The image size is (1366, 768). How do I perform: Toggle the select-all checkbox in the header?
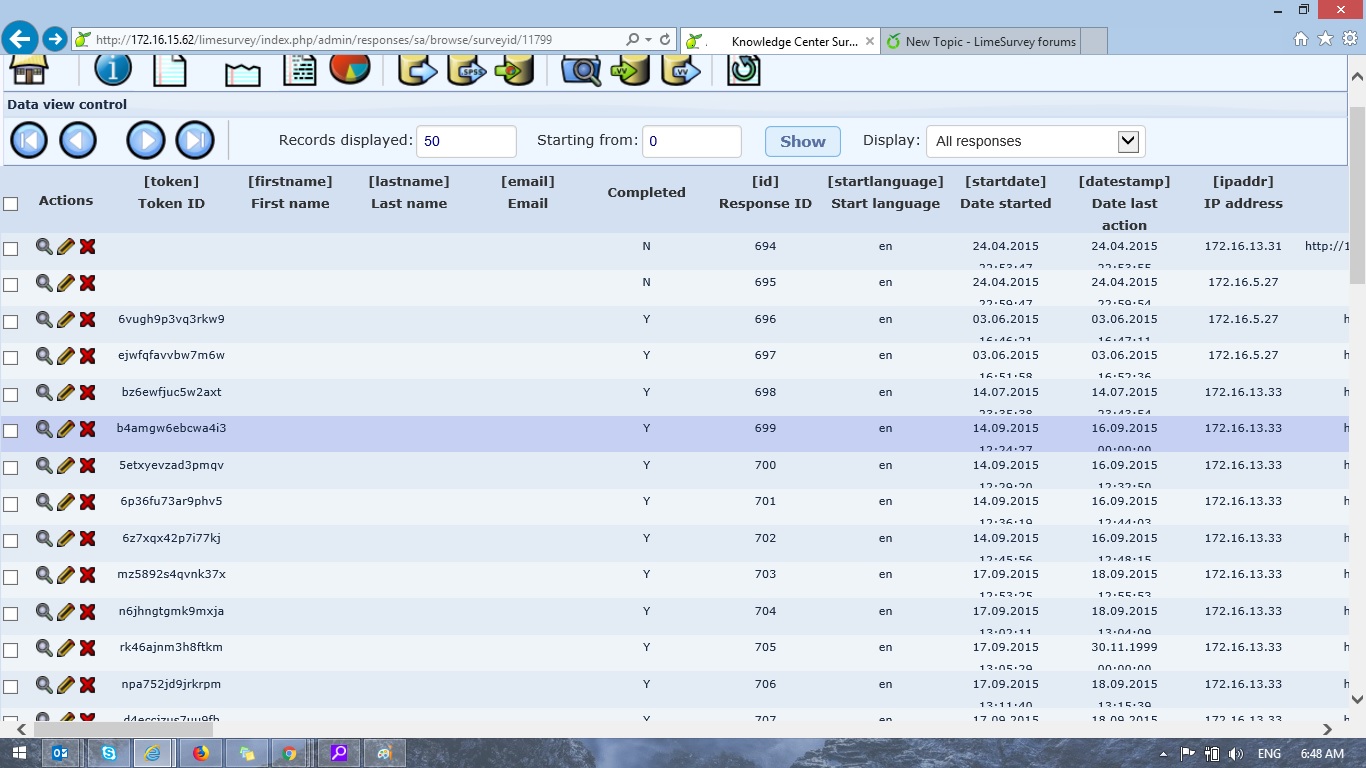pyautogui.click(x=11, y=204)
